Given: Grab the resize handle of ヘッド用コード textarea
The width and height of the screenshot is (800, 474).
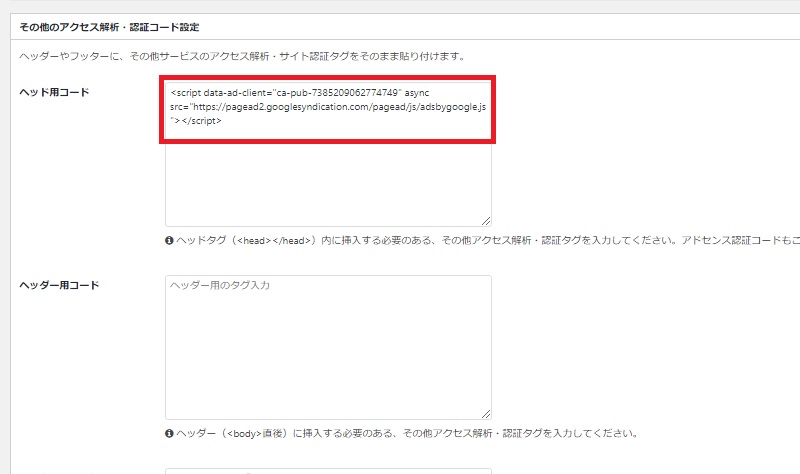Looking at the screenshot, I should pyautogui.click(x=486, y=221).
